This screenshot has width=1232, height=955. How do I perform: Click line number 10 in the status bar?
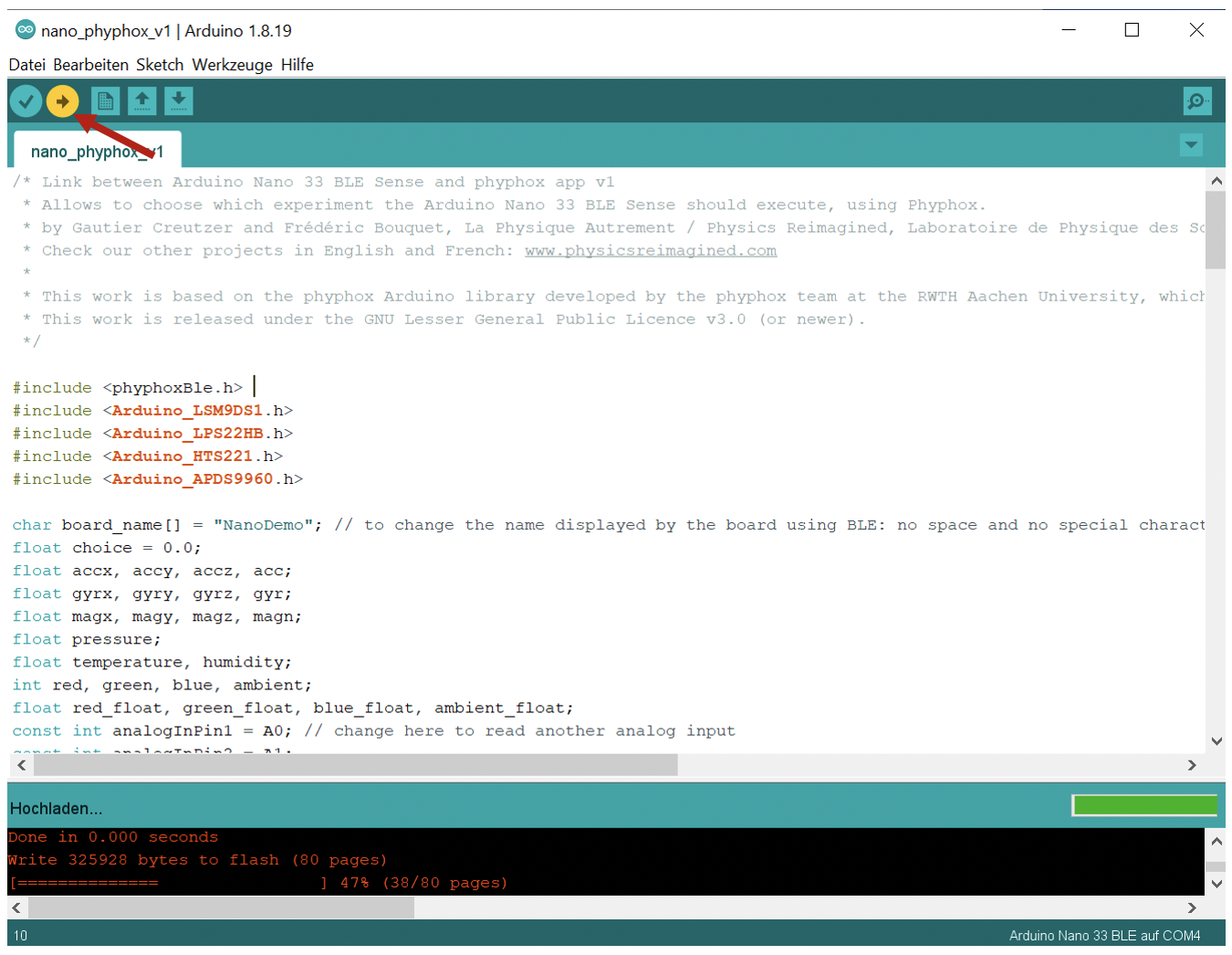coord(19,935)
